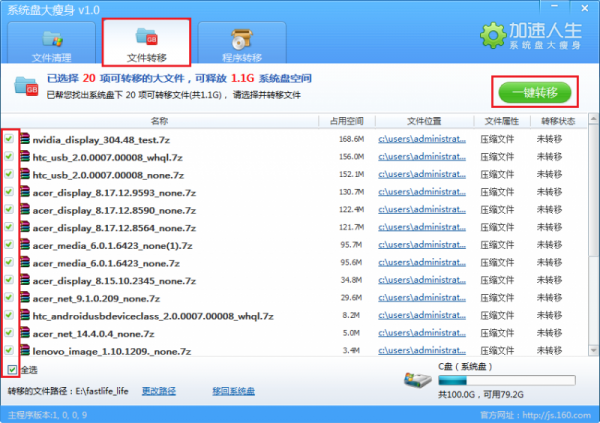Click archive icon of htc_usb_2.0.0007.00008_whql.7z
This screenshot has width=600, height=423.
click(x=25, y=156)
